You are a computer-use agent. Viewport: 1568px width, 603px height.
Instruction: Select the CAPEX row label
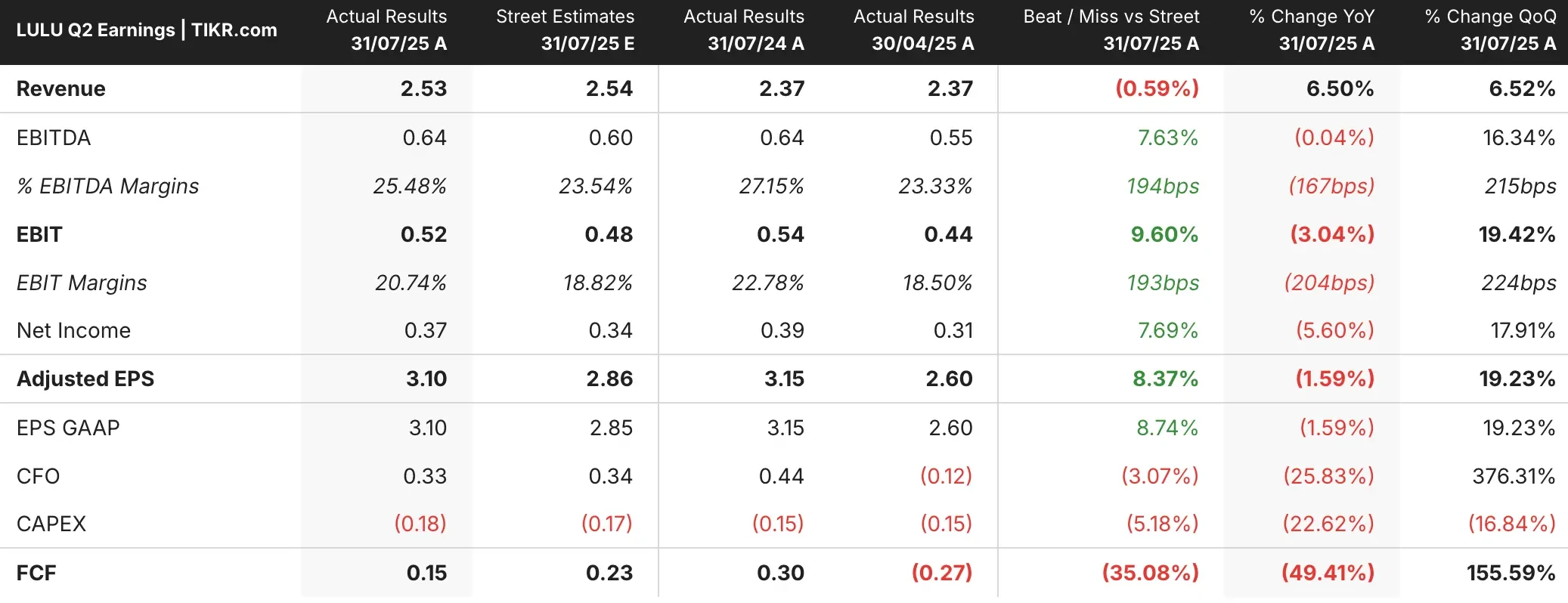pos(51,524)
